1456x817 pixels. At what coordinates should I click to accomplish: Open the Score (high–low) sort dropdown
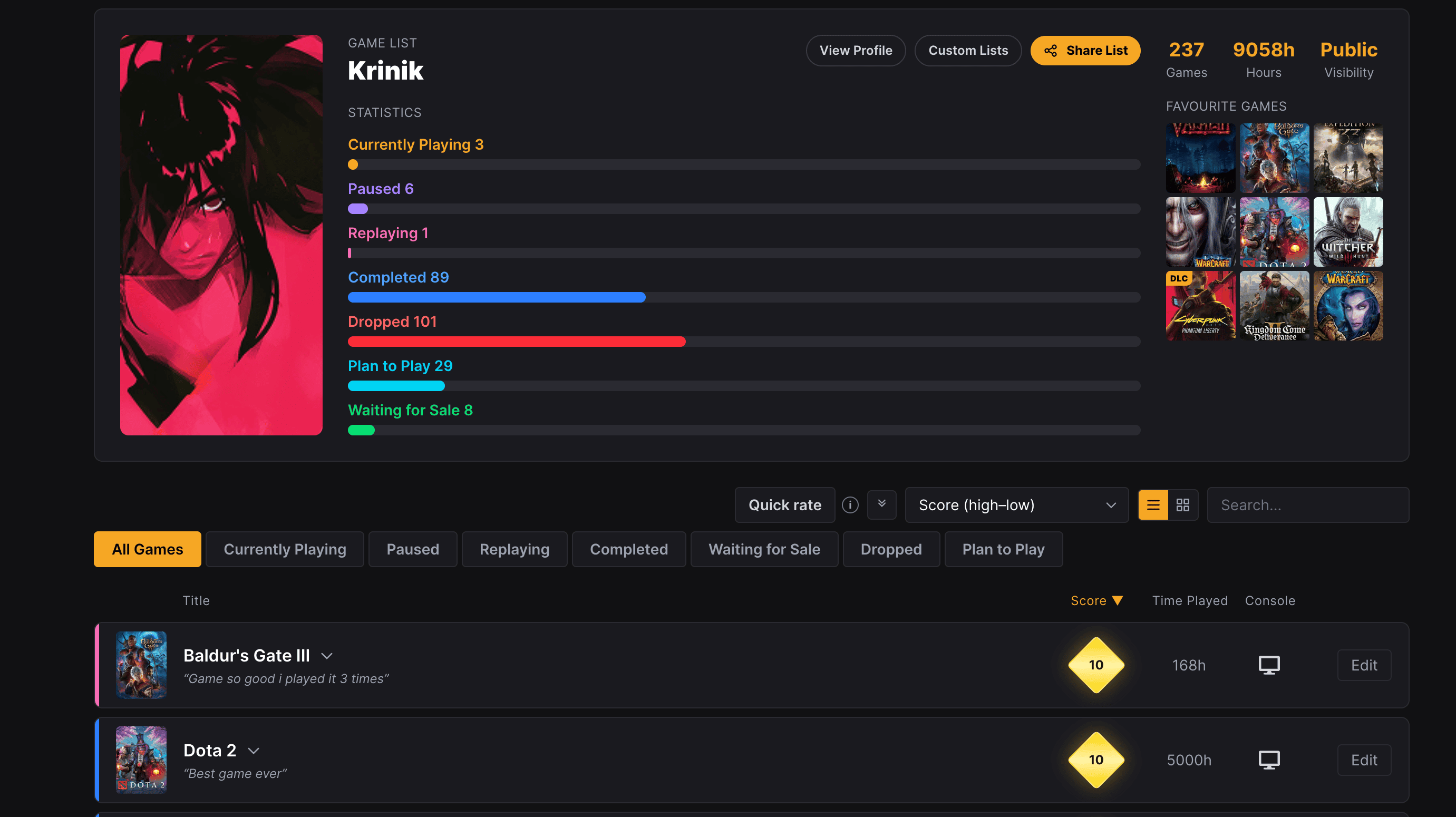tap(1016, 504)
